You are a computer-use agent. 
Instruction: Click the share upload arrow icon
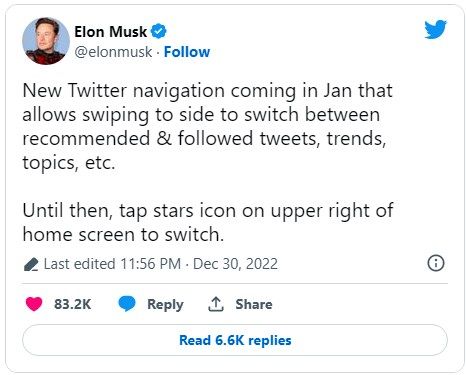point(216,304)
